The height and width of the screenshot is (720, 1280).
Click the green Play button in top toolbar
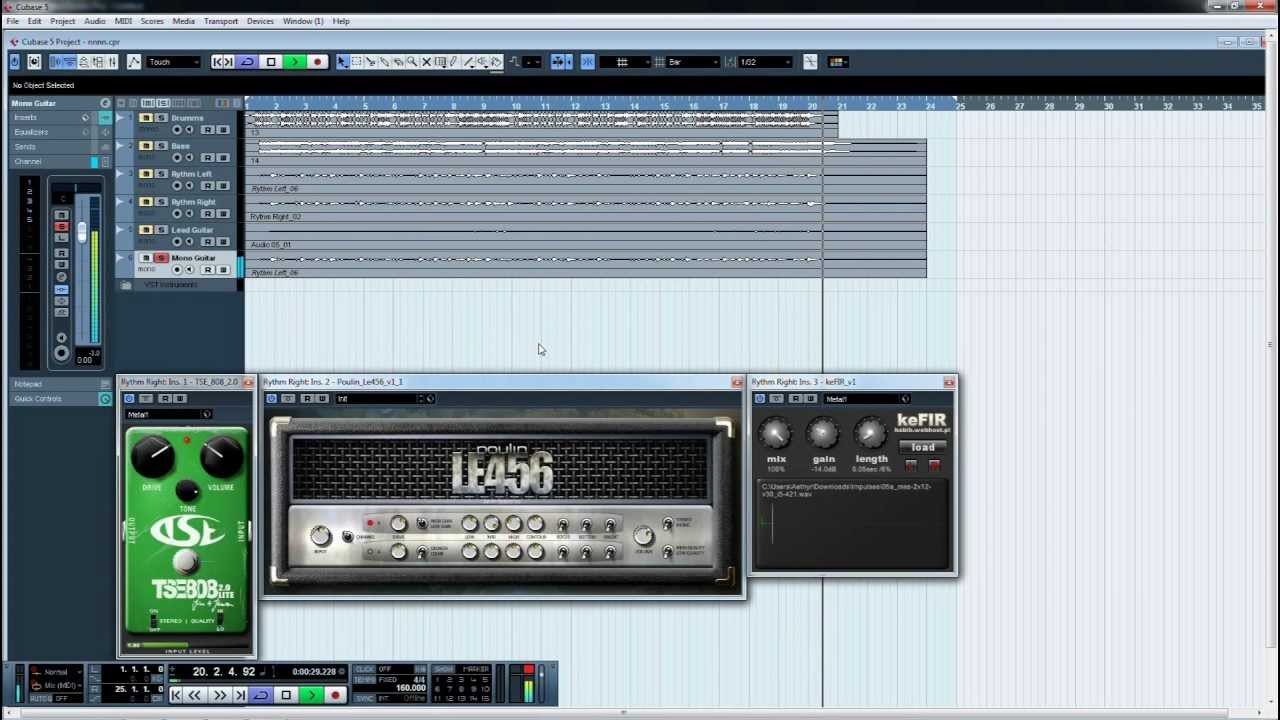point(295,62)
